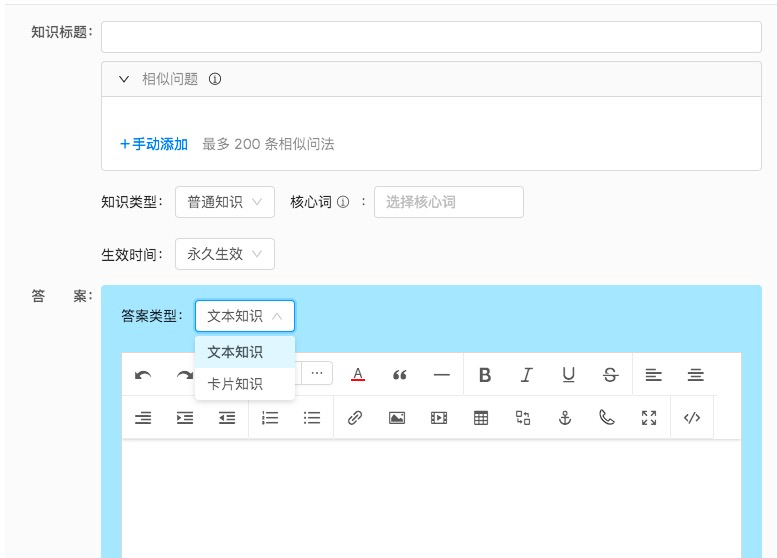Choose the font color tool
The width and height of the screenshot is (777, 558).
point(358,375)
